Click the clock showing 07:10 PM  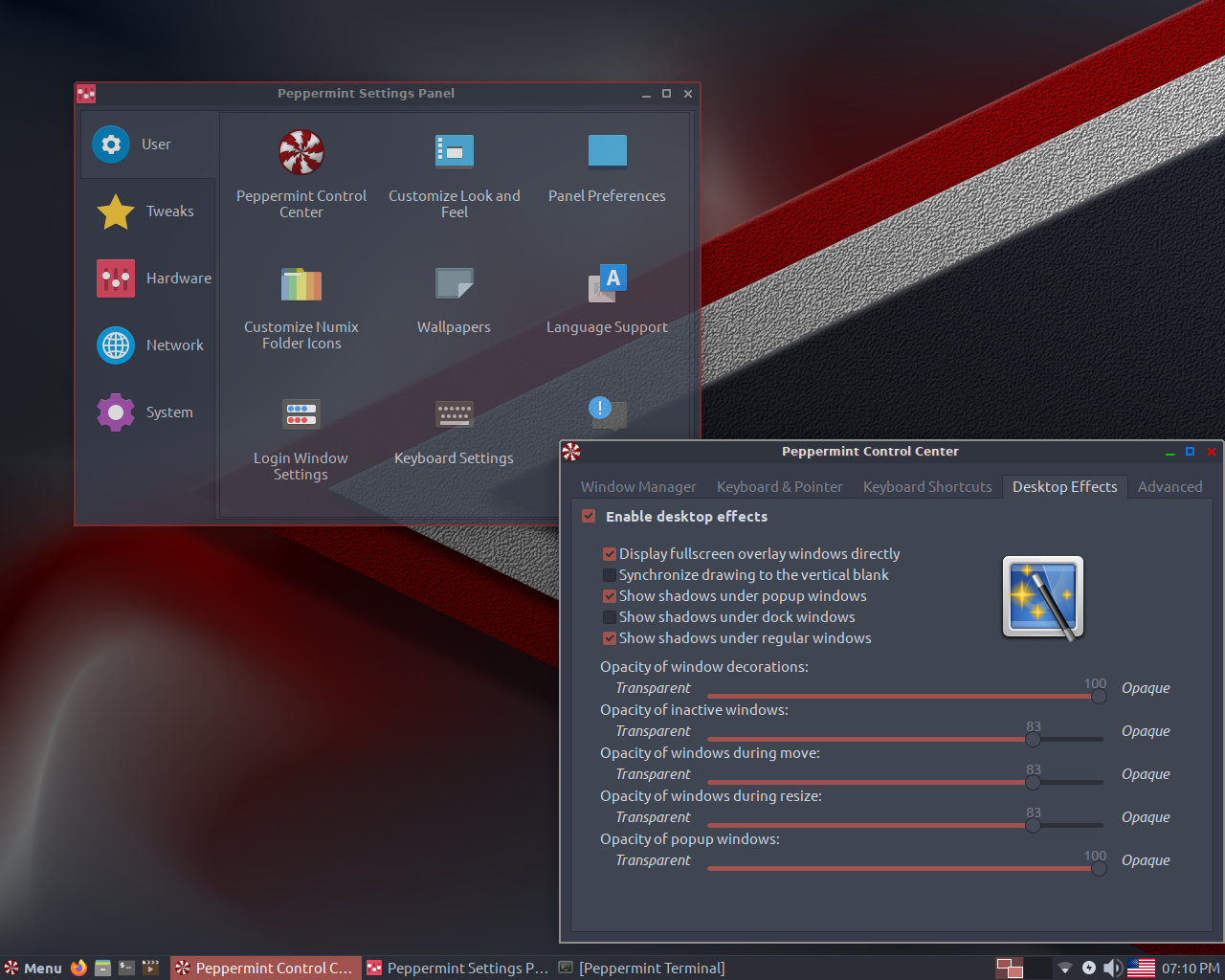(1191, 969)
